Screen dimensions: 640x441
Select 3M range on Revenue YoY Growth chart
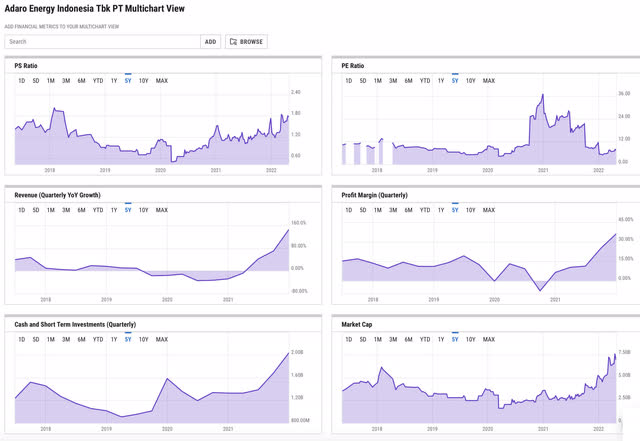point(66,210)
